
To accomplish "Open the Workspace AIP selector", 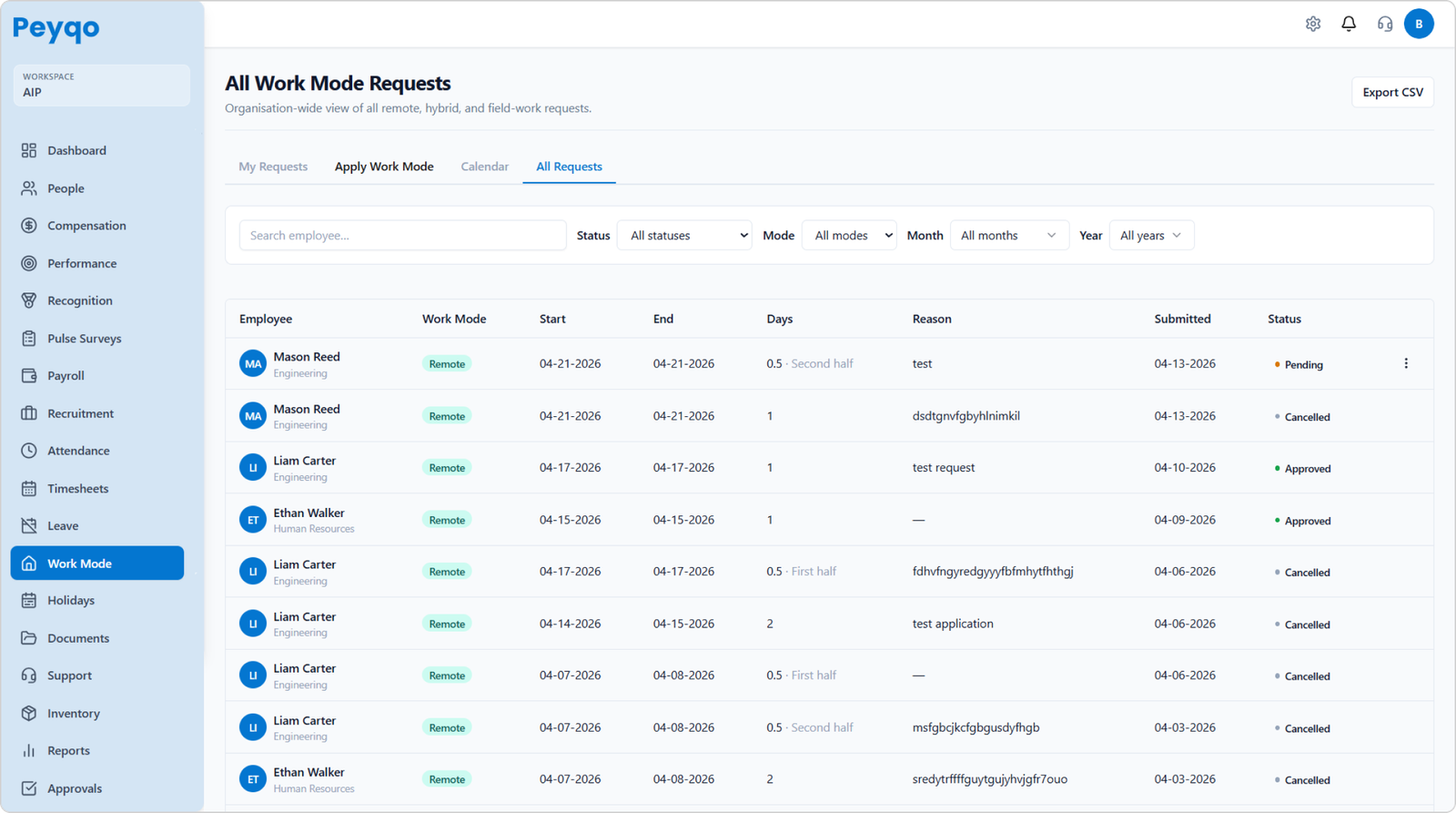I will pos(101,85).
